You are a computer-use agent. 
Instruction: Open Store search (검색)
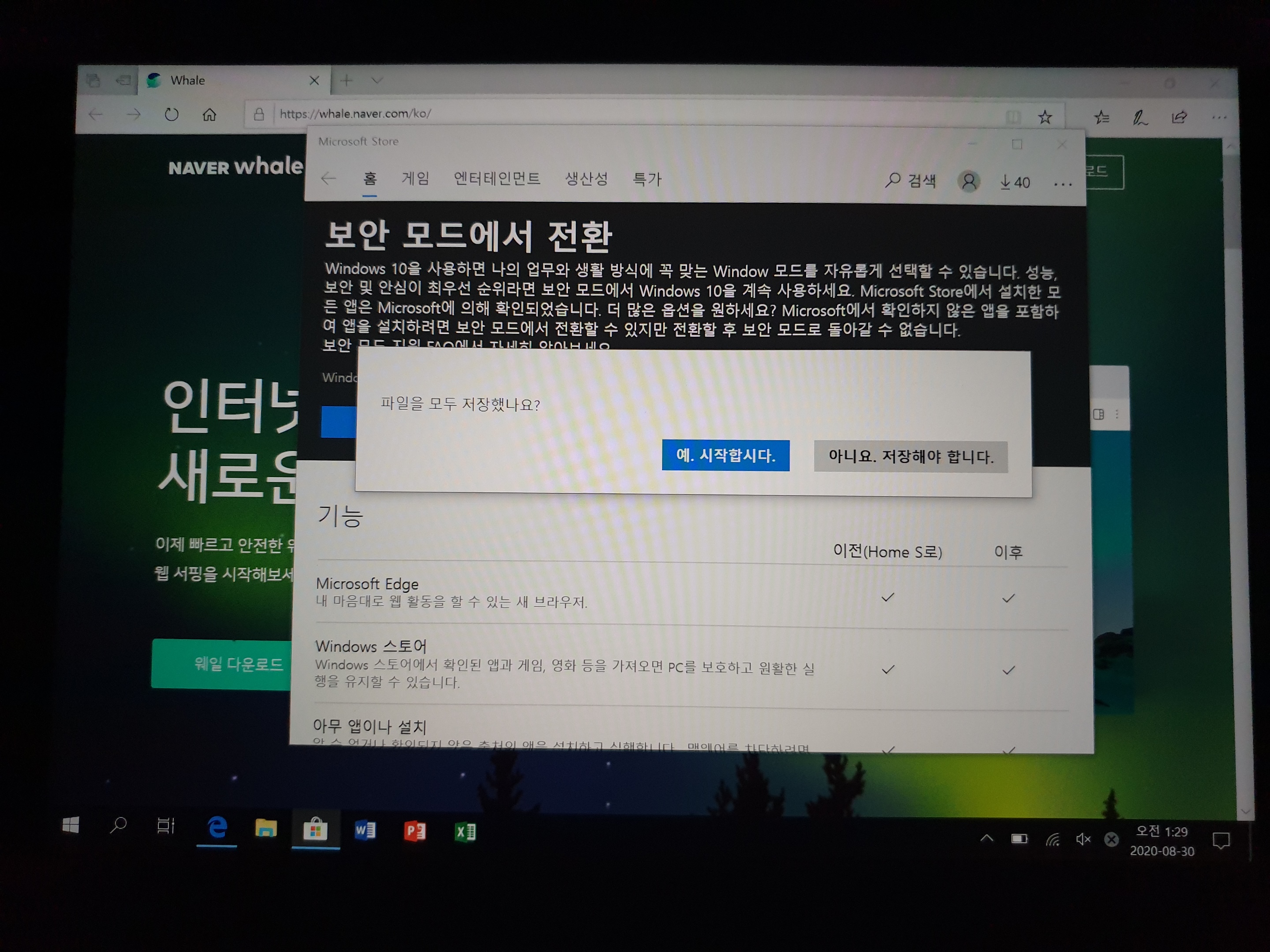pos(911,181)
